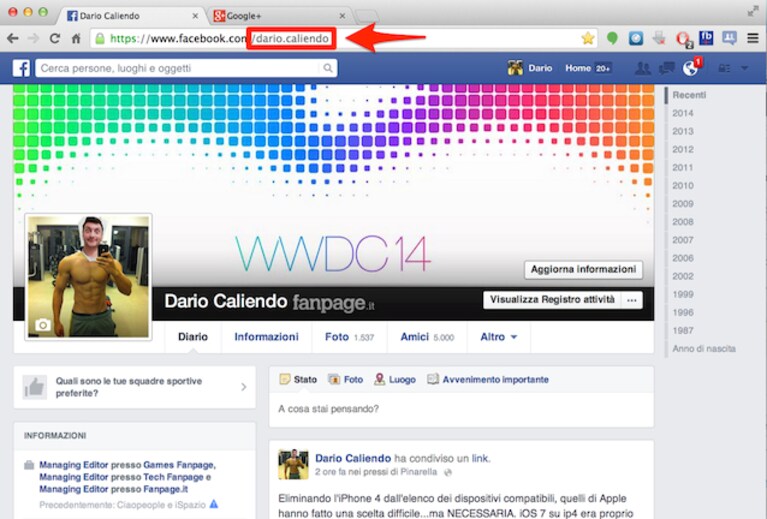The image size is (767, 519).
Task: Click Visualizza Registro attività button
Action: coord(552,300)
